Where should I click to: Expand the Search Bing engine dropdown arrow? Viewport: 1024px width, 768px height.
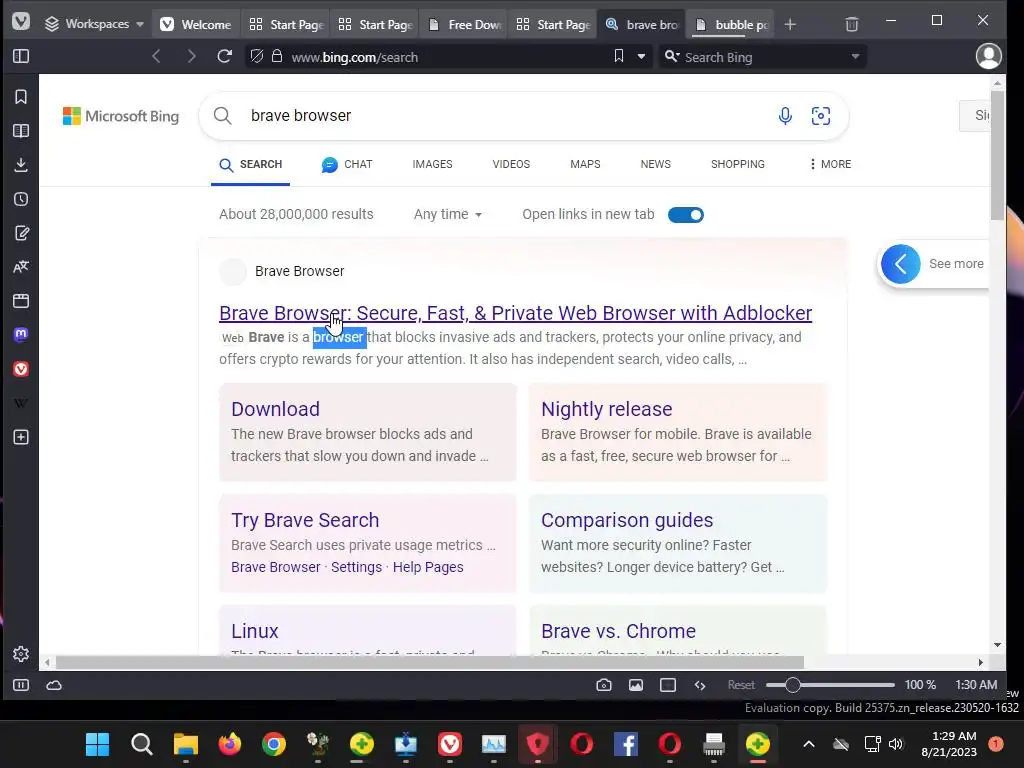[x=855, y=57]
